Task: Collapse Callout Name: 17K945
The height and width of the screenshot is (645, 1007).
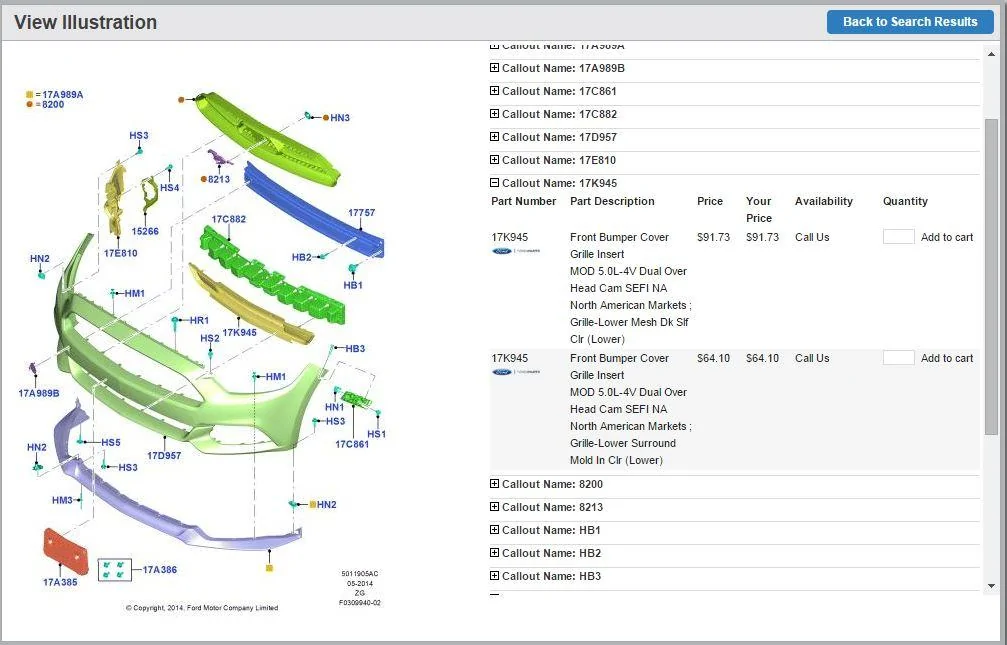Action: (494, 182)
